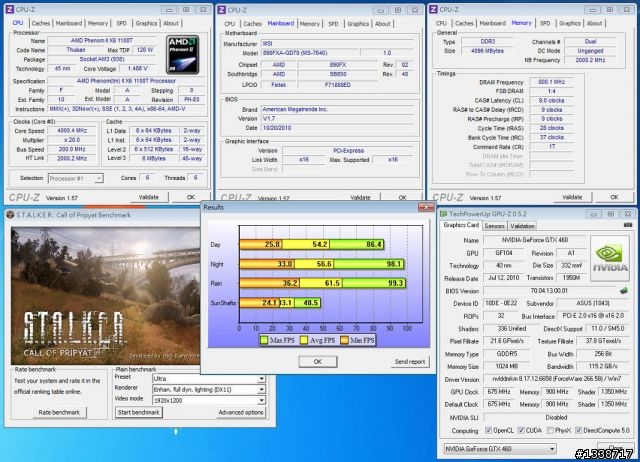640x462 pixels.
Task: Click the Core Voltage value field
Action: point(138,69)
